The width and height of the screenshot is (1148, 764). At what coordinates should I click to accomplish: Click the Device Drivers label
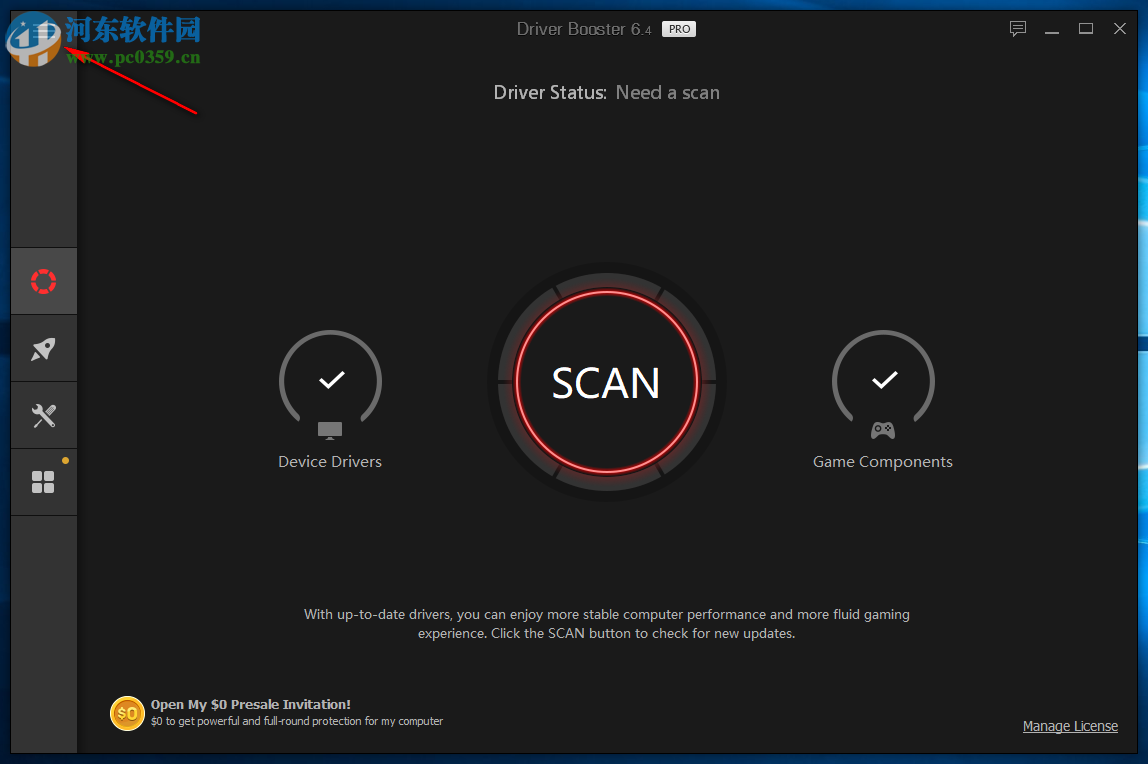click(329, 462)
